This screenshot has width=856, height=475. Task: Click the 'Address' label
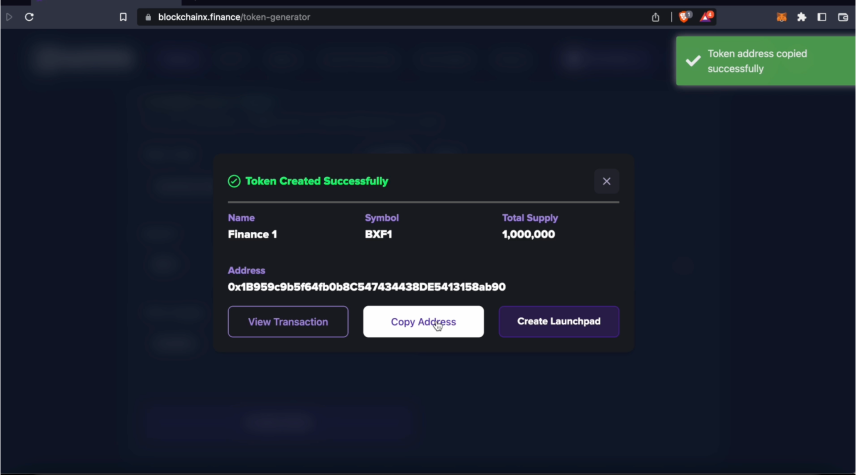(246, 270)
